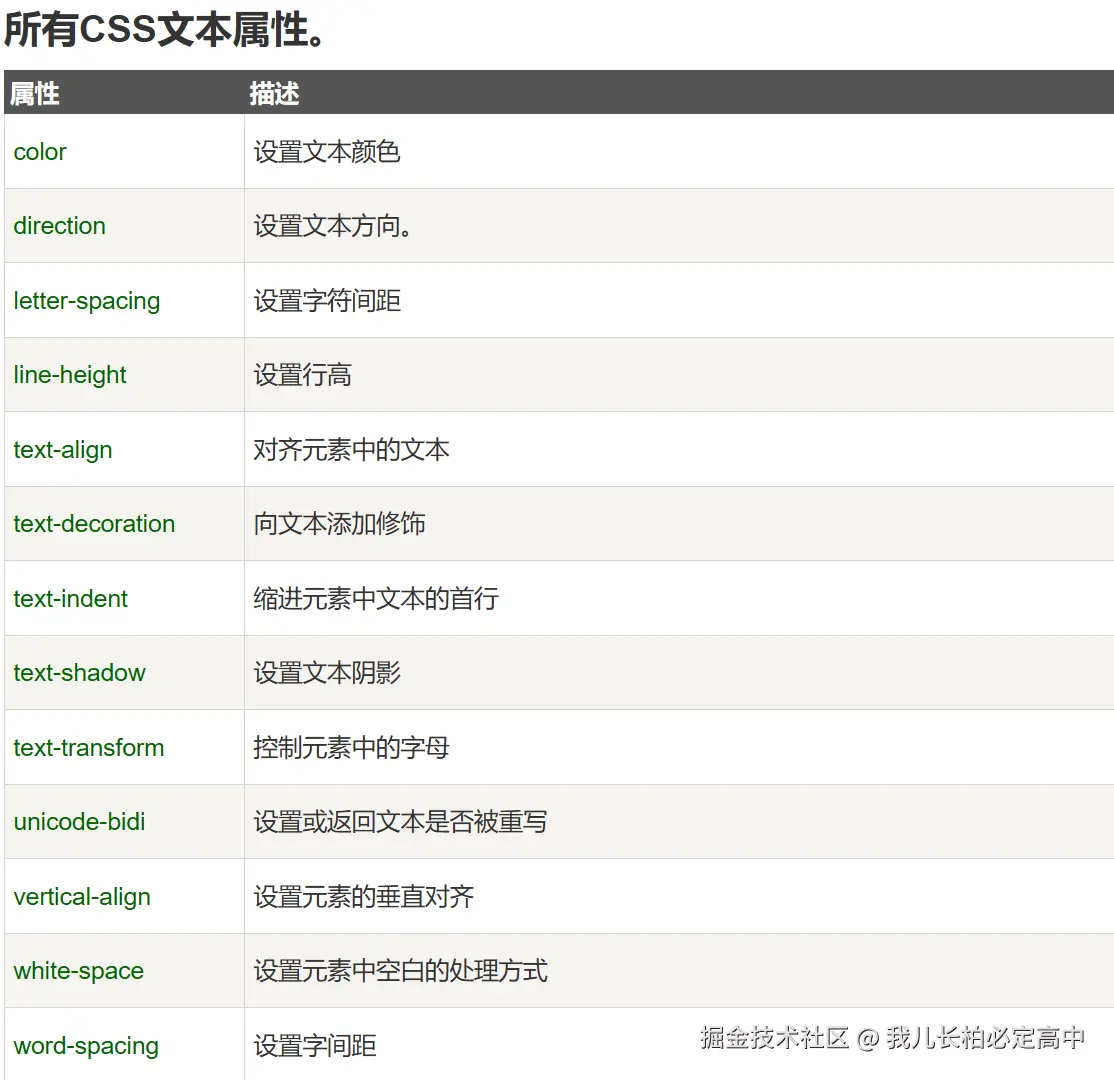
Task: Select the description 设置或返回文本是否被重写
Action: pos(401,822)
